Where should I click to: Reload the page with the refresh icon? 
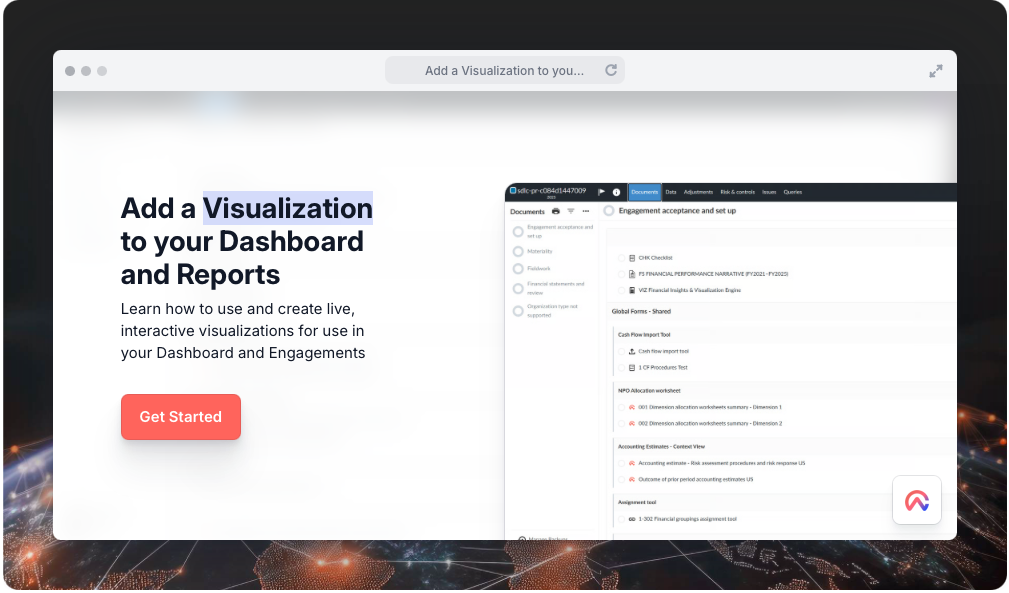point(611,70)
